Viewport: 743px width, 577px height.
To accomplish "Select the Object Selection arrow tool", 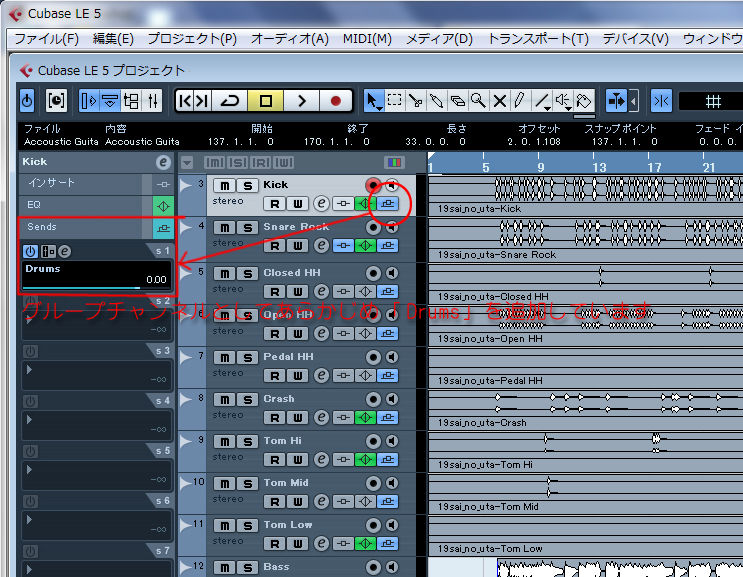I will coord(373,101).
